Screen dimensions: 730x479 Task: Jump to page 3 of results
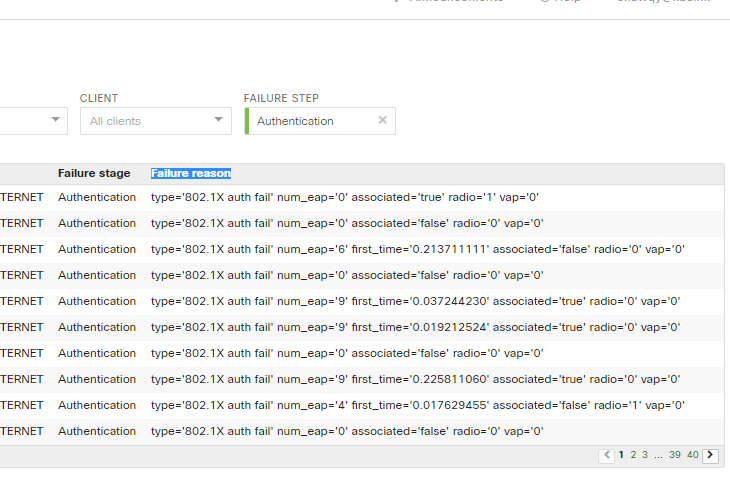tap(645, 455)
